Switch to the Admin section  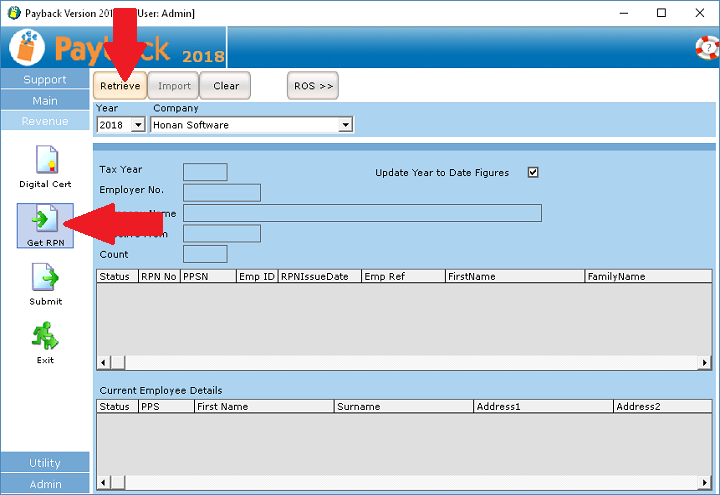[x=45, y=484]
